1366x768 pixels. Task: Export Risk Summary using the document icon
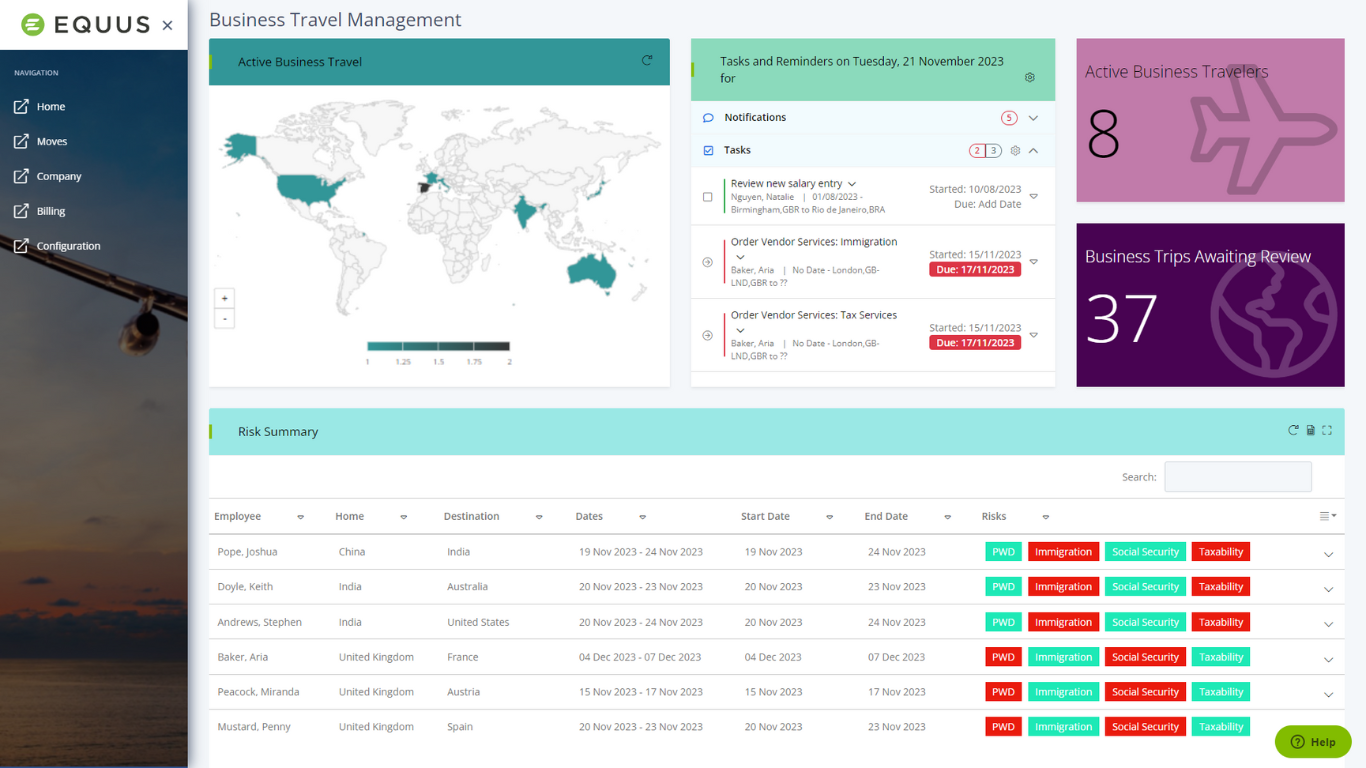point(1310,431)
